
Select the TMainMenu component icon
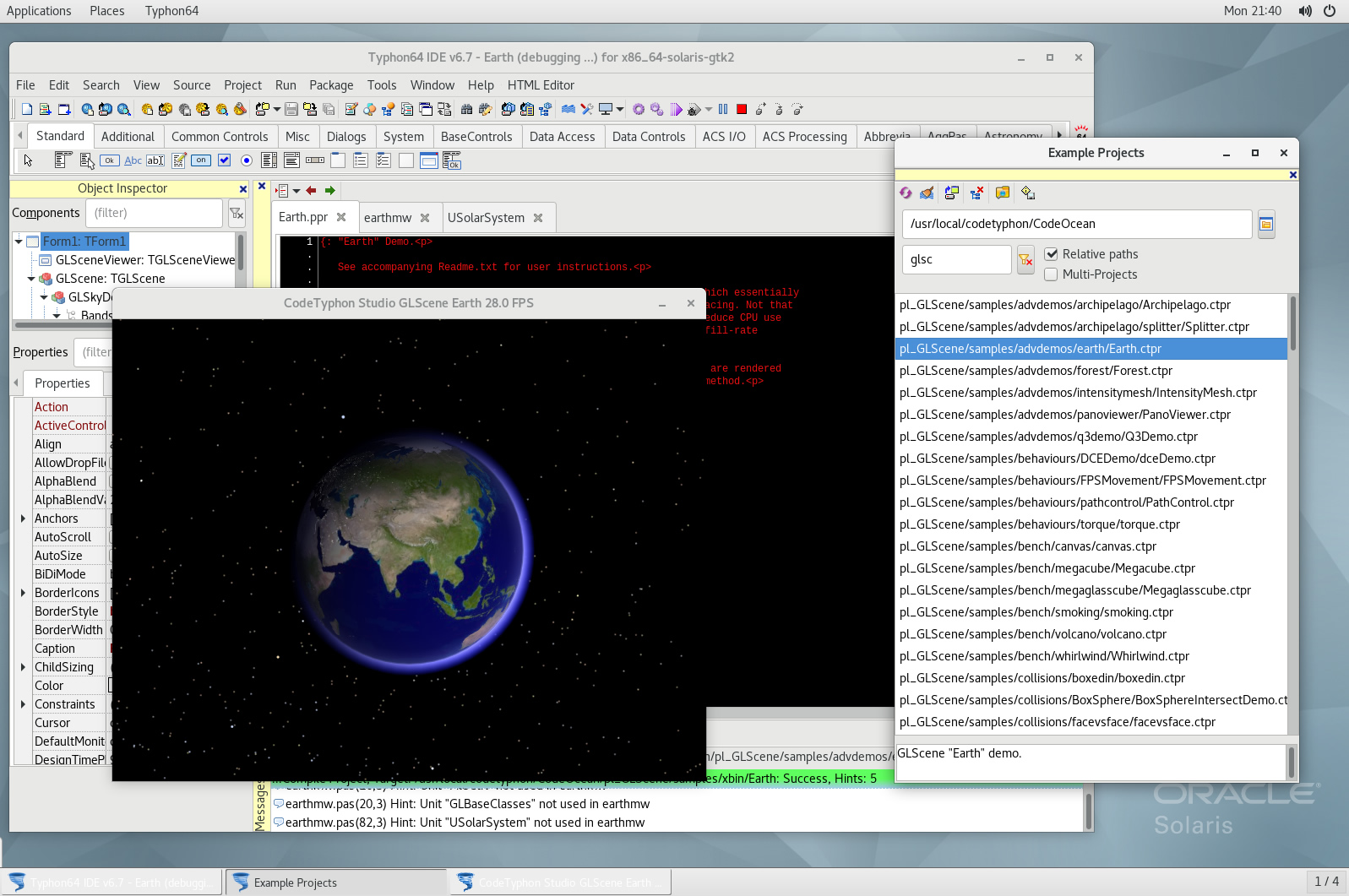coord(63,160)
